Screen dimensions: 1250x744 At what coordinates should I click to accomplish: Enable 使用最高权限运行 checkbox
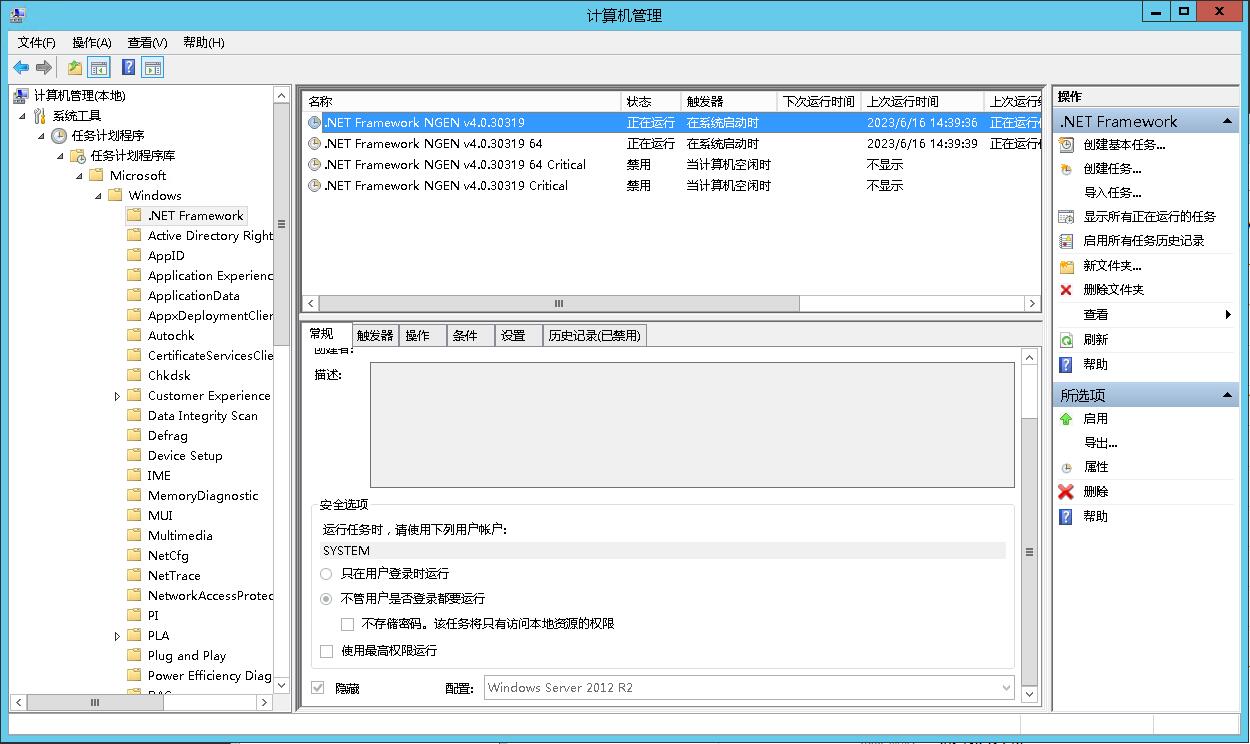tap(326, 651)
